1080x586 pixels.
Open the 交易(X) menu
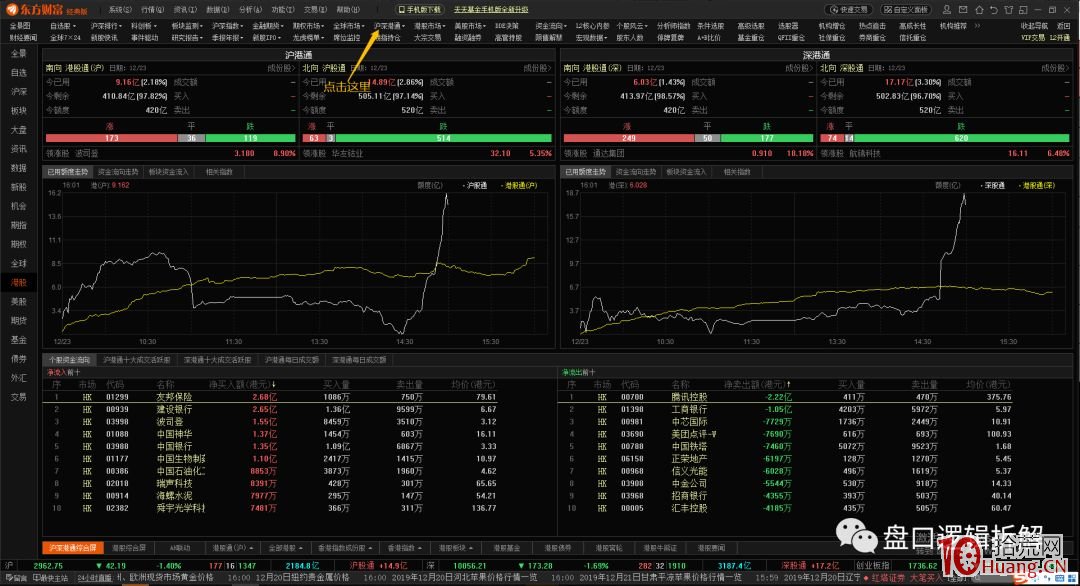tap(315, 10)
